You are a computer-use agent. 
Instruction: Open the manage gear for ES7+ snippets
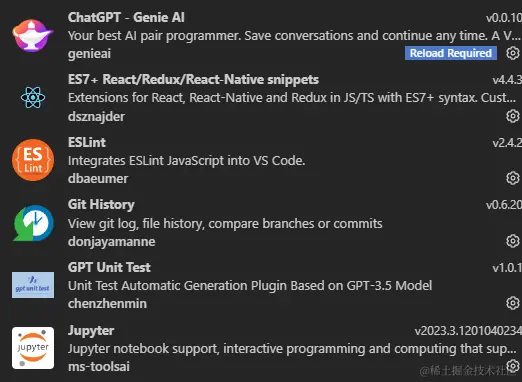[513, 116]
